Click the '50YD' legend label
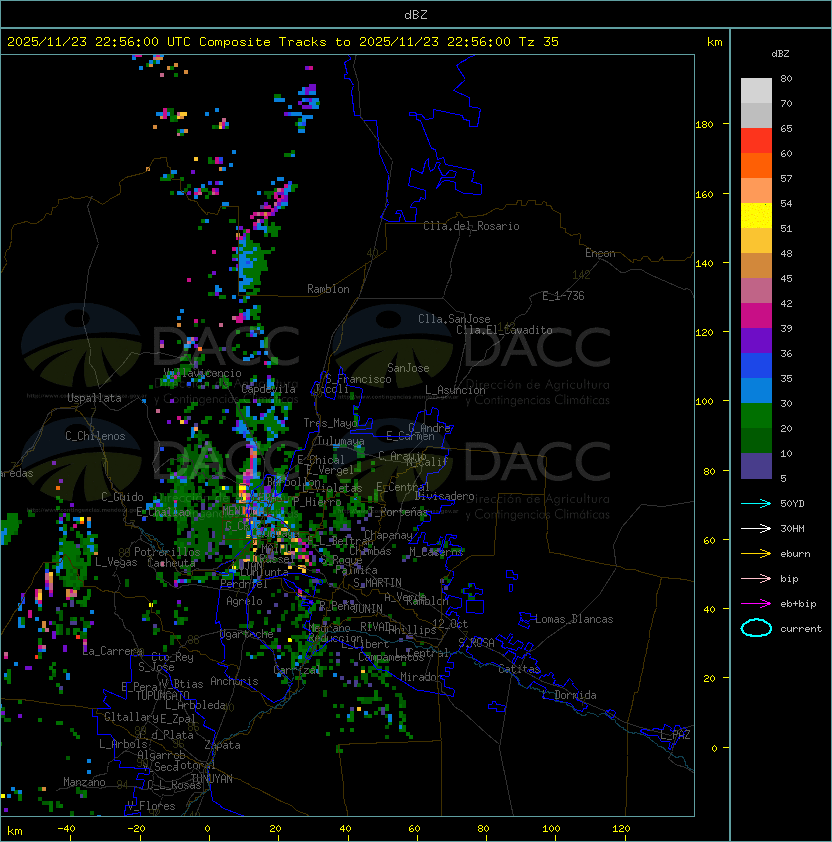 click(x=792, y=503)
